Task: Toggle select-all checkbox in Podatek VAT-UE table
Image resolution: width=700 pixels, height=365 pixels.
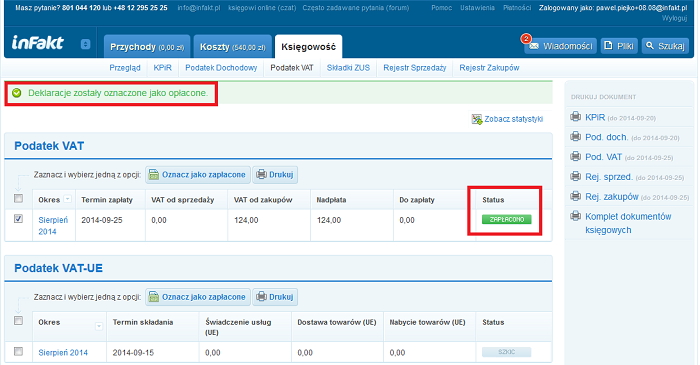Action: 18,321
